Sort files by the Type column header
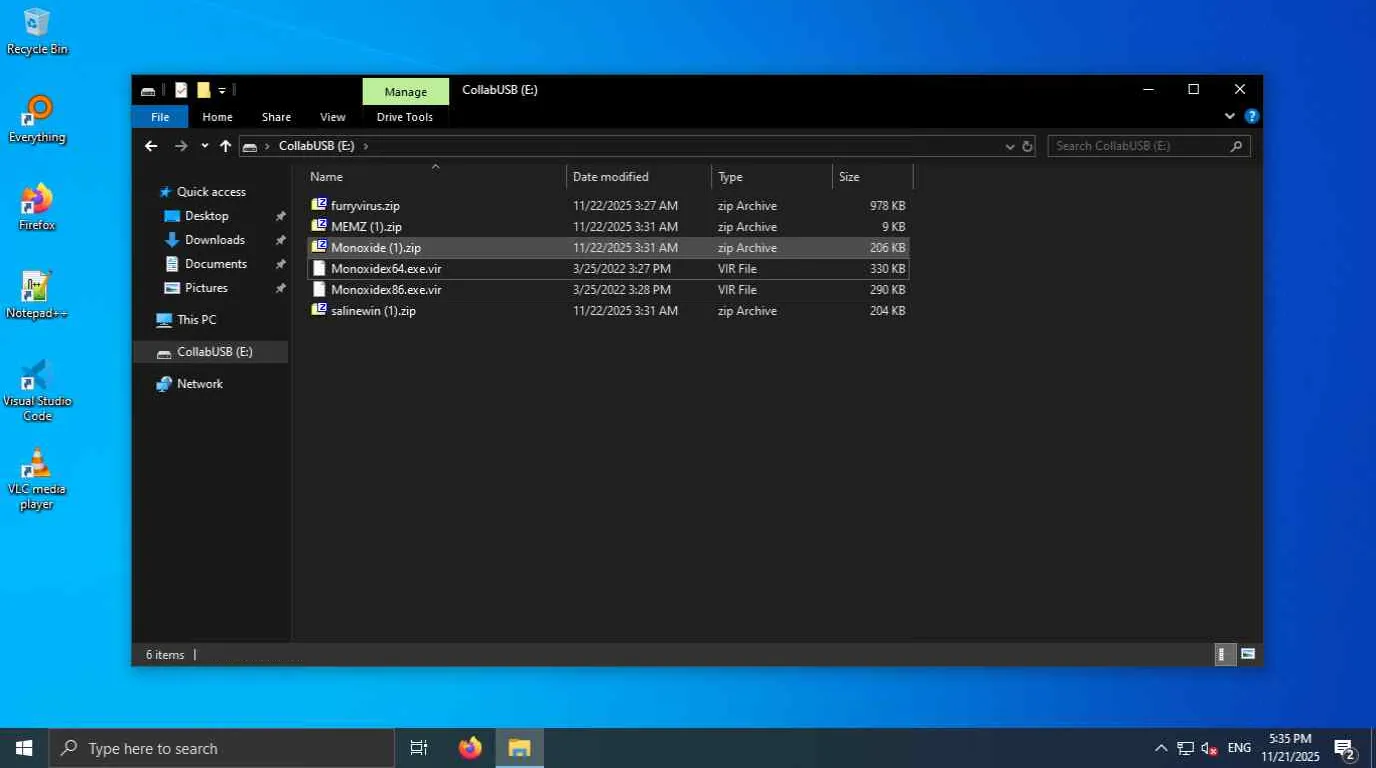The width and height of the screenshot is (1376, 768). [772, 177]
